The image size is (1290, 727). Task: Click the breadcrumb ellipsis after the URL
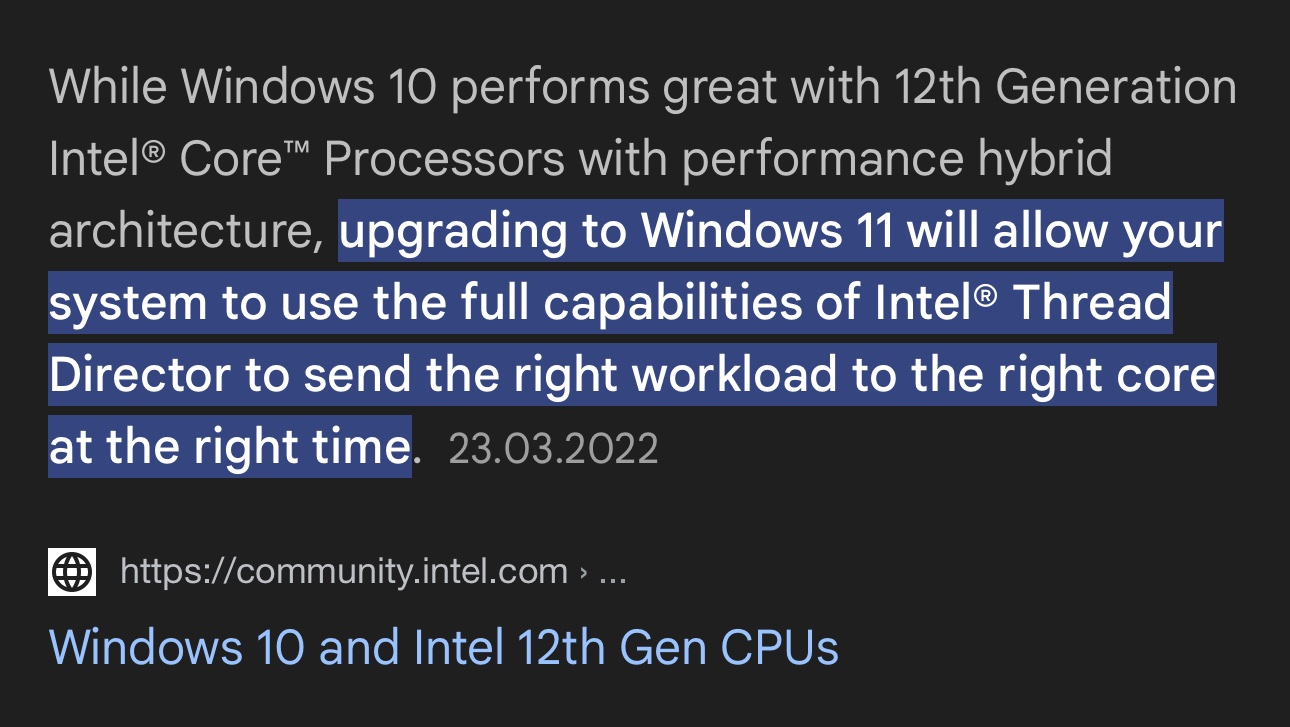coord(612,572)
